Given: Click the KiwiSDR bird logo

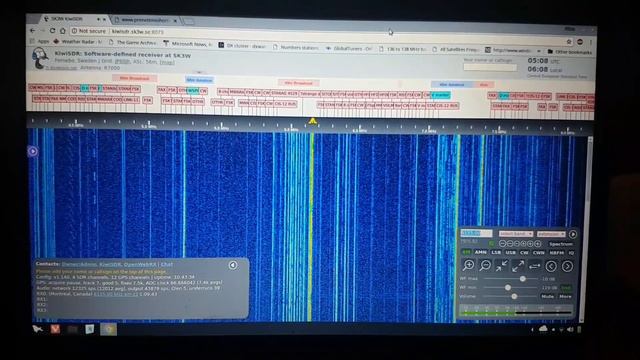Looking at the screenshot, I should (x=40, y=58).
